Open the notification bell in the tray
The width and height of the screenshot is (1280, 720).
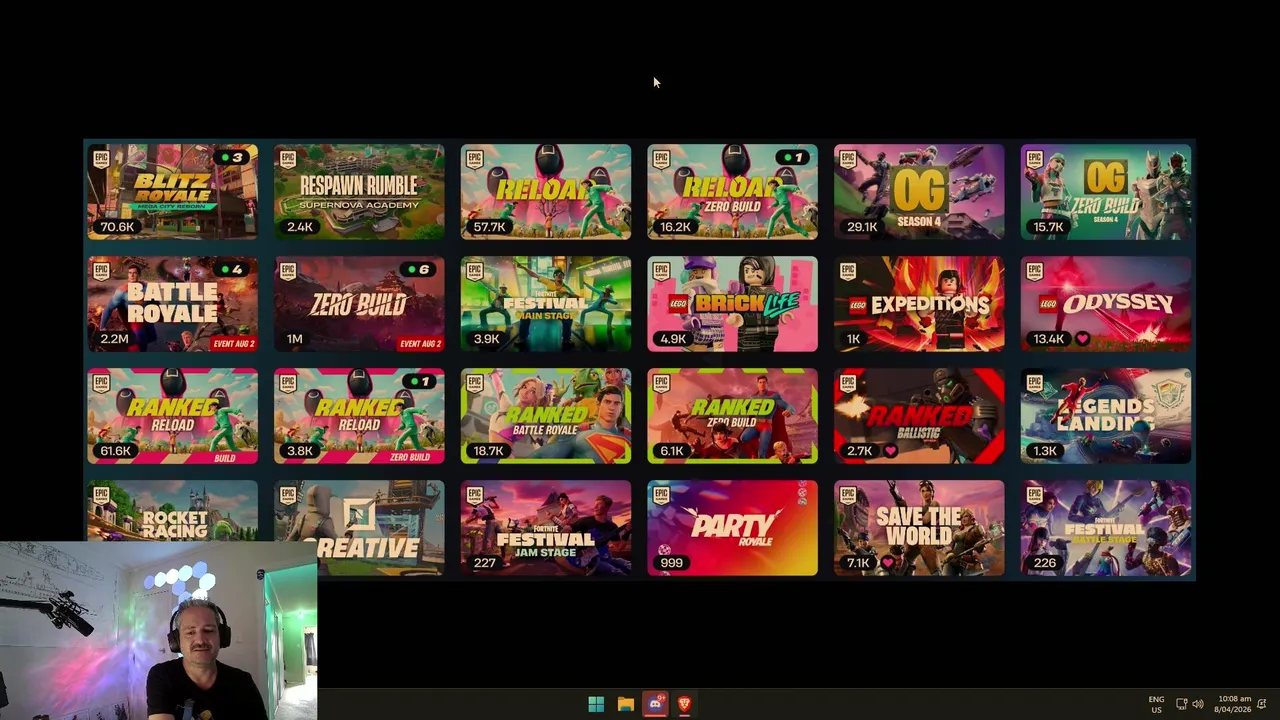coord(1262,704)
